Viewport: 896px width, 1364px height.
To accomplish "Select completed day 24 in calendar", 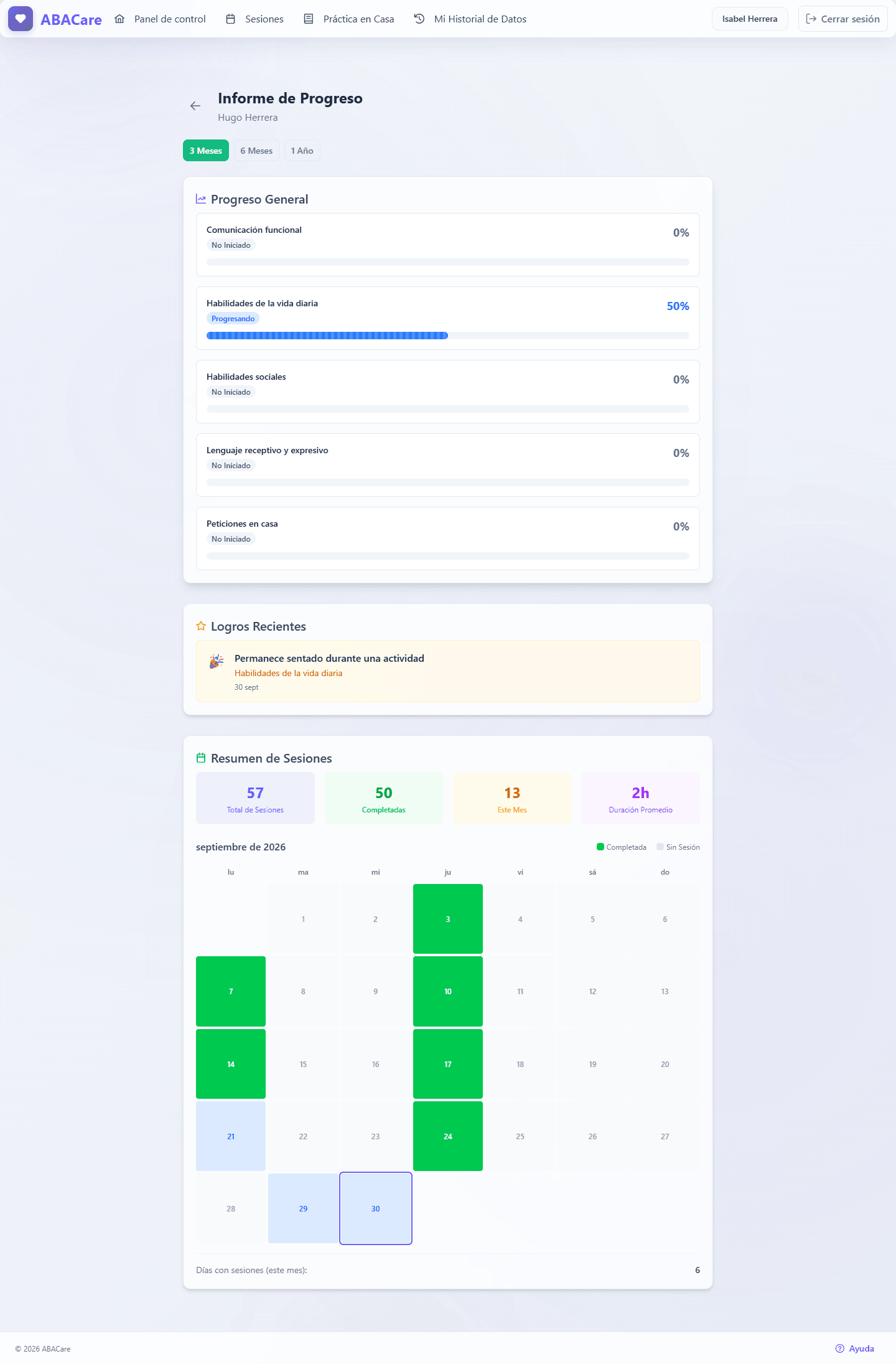I will [x=448, y=1136].
